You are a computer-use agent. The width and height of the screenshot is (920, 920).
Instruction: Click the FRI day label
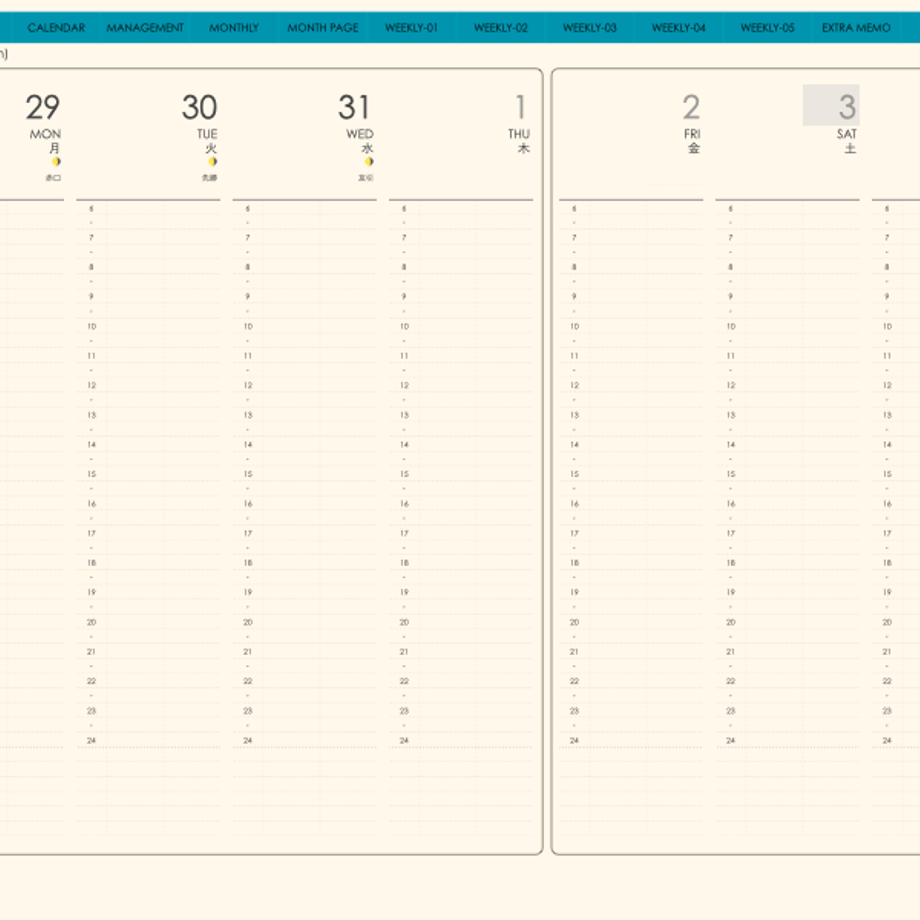[692, 134]
